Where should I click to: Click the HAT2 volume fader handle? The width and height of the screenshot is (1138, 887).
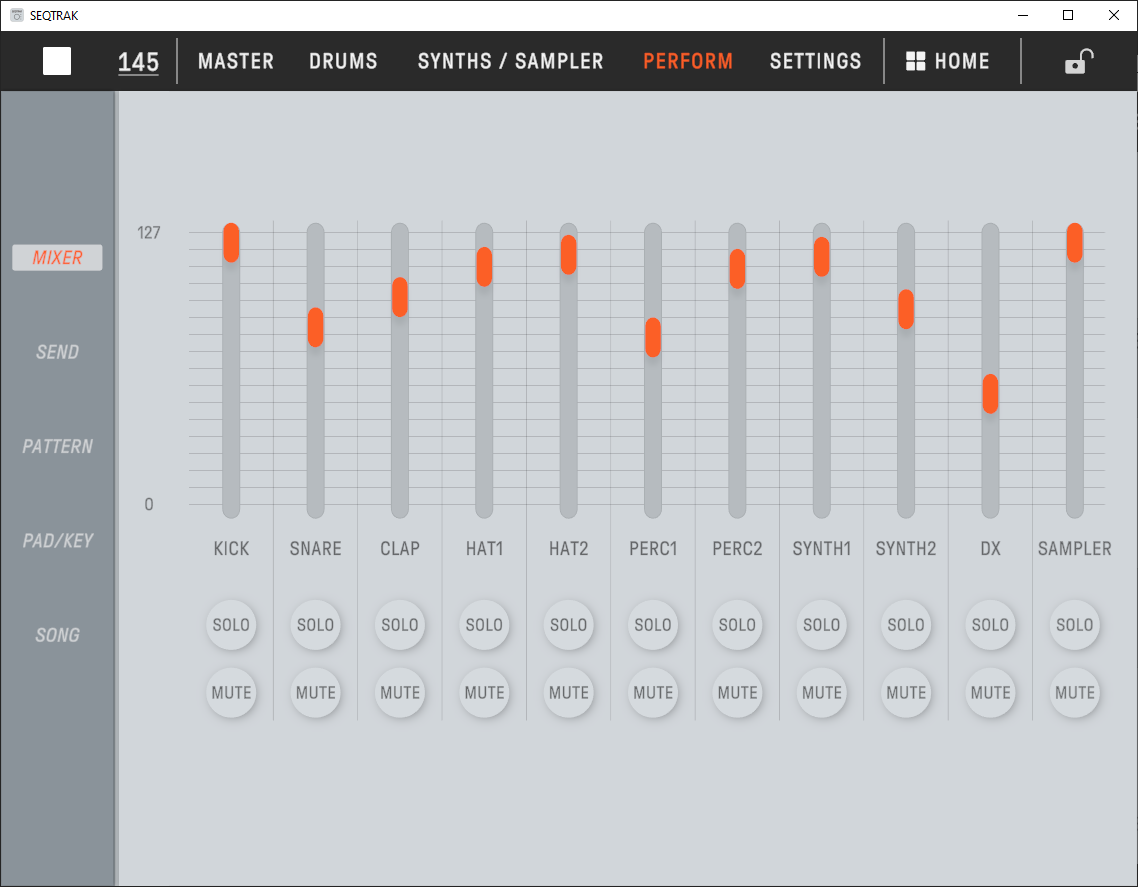point(568,255)
